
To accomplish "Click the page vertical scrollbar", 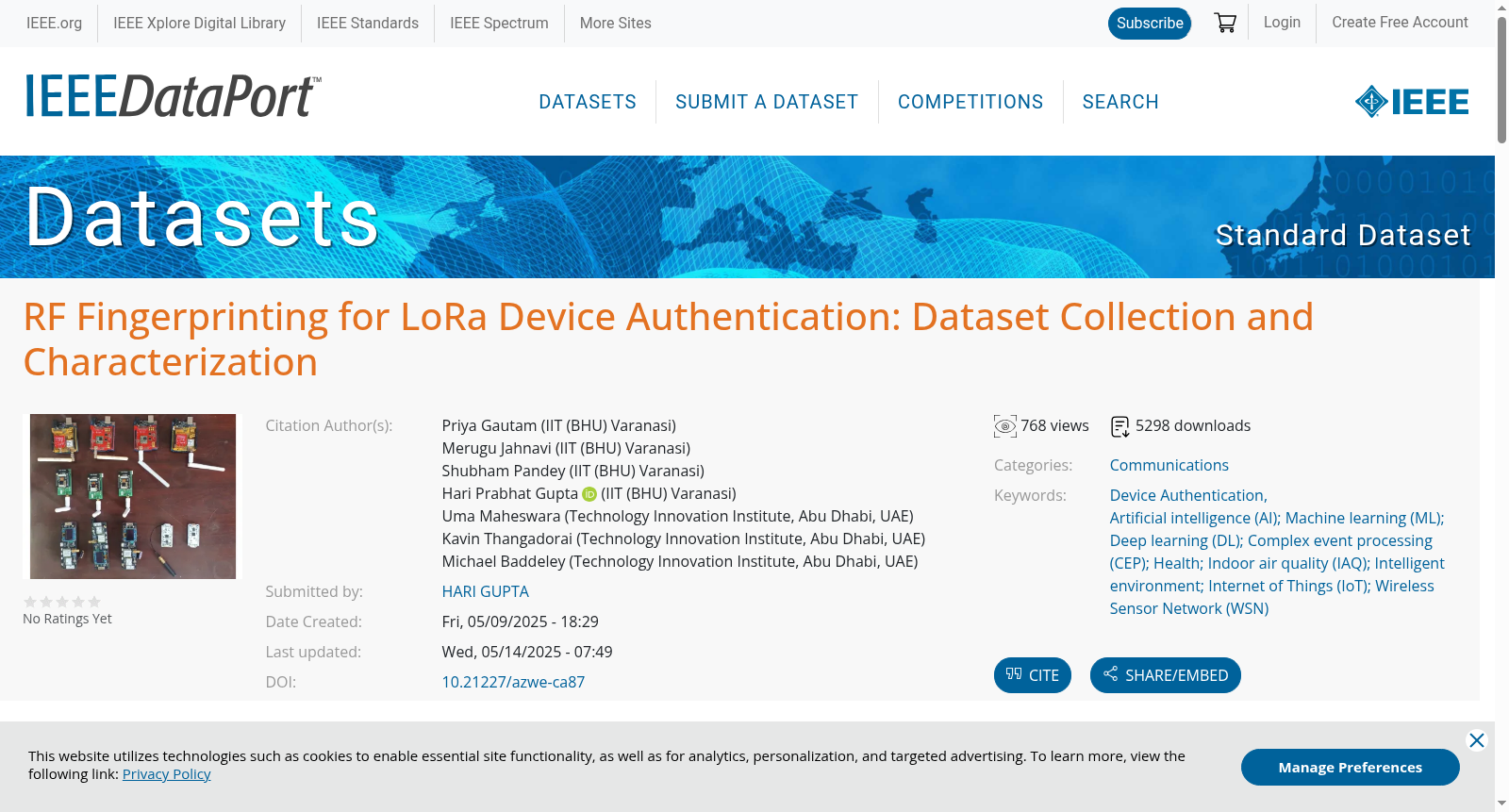I will (1501, 80).
